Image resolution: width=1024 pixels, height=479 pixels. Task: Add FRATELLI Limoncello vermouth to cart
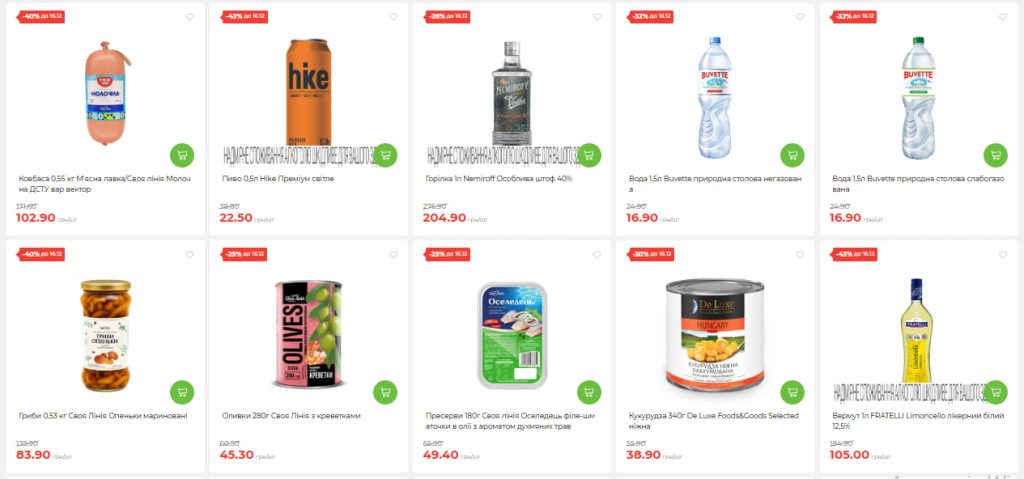pyautogui.click(x=995, y=392)
